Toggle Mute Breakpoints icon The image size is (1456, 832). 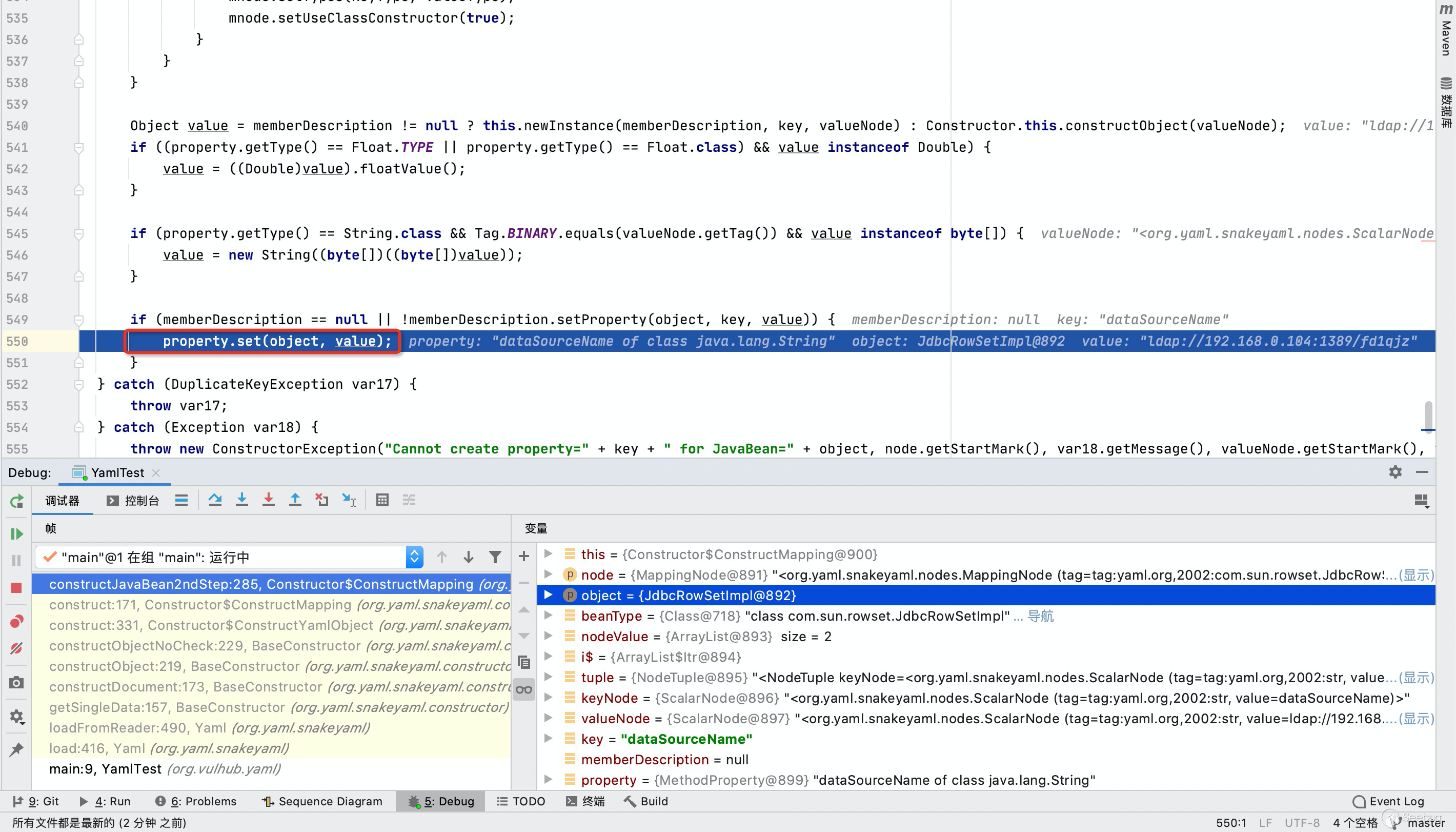point(16,648)
